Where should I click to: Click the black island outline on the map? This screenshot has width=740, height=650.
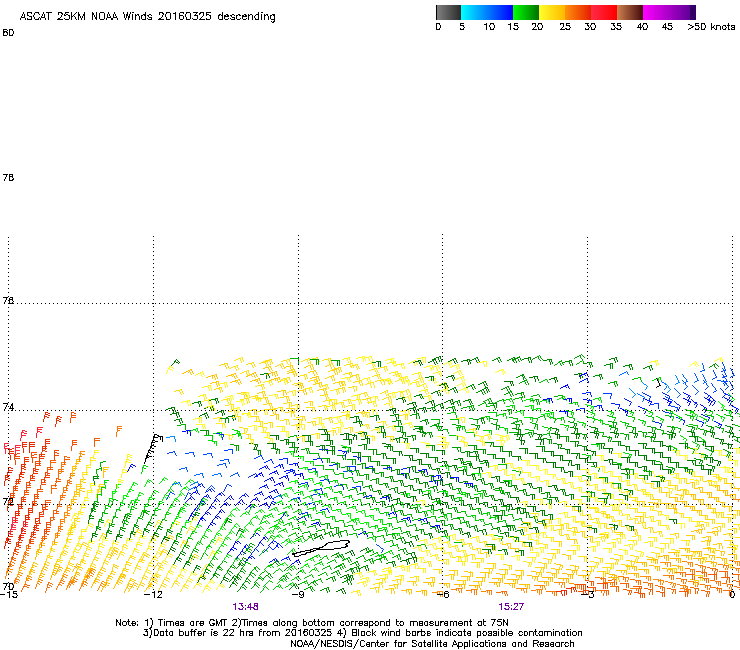click(321, 548)
